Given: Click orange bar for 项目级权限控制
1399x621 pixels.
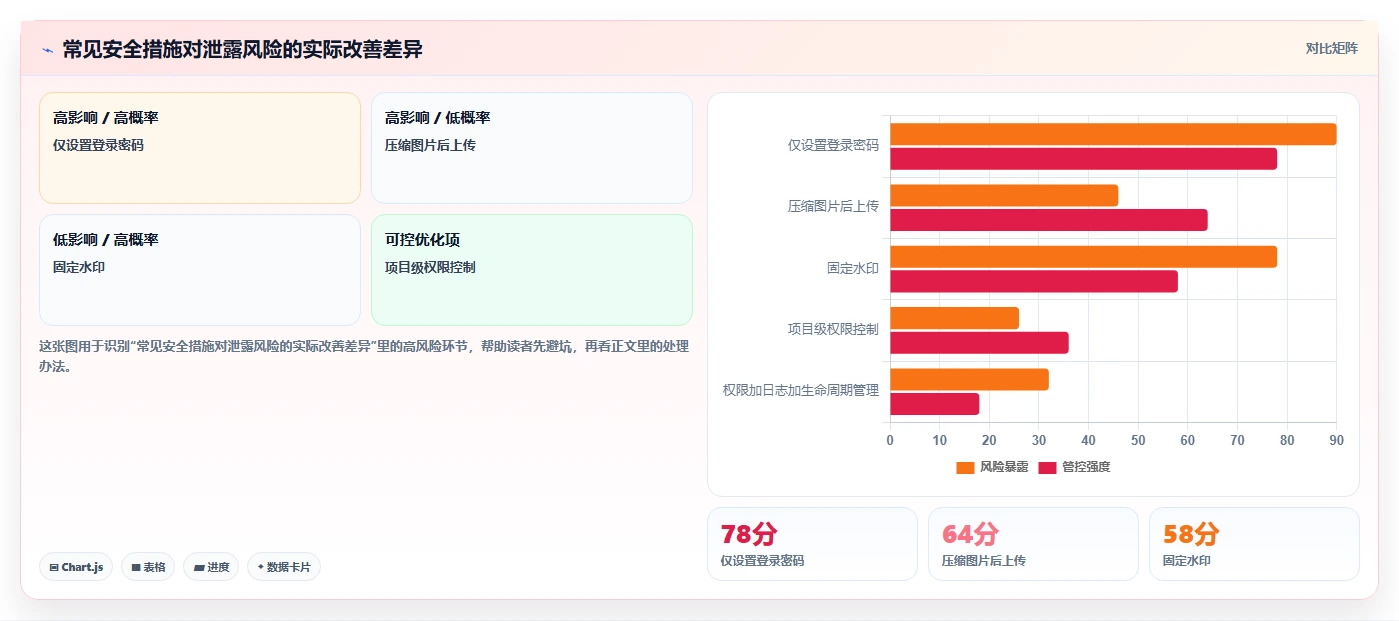Looking at the screenshot, I should (954, 318).
